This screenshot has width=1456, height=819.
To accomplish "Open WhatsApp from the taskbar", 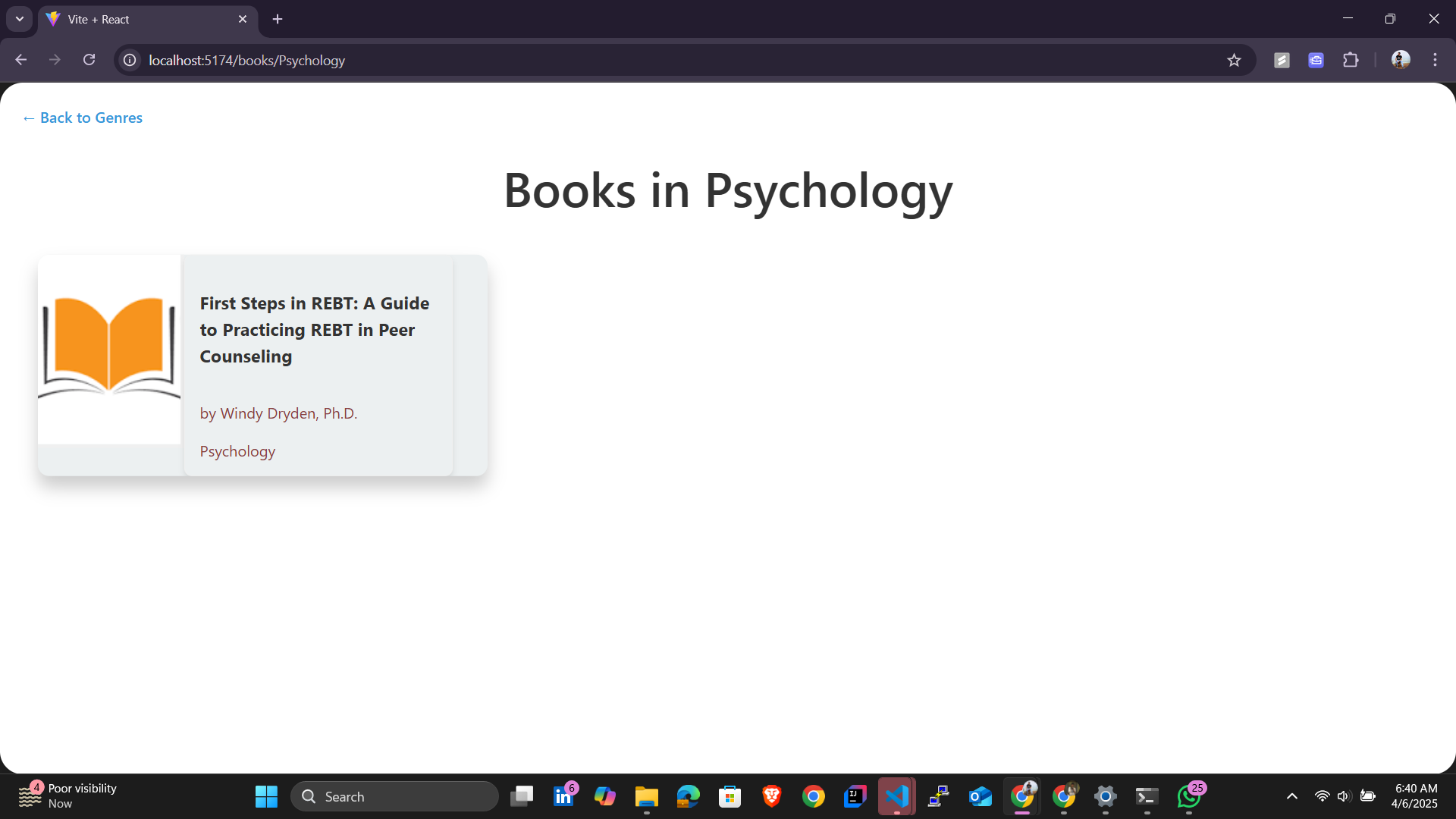I will click(x=1188, y=796).
